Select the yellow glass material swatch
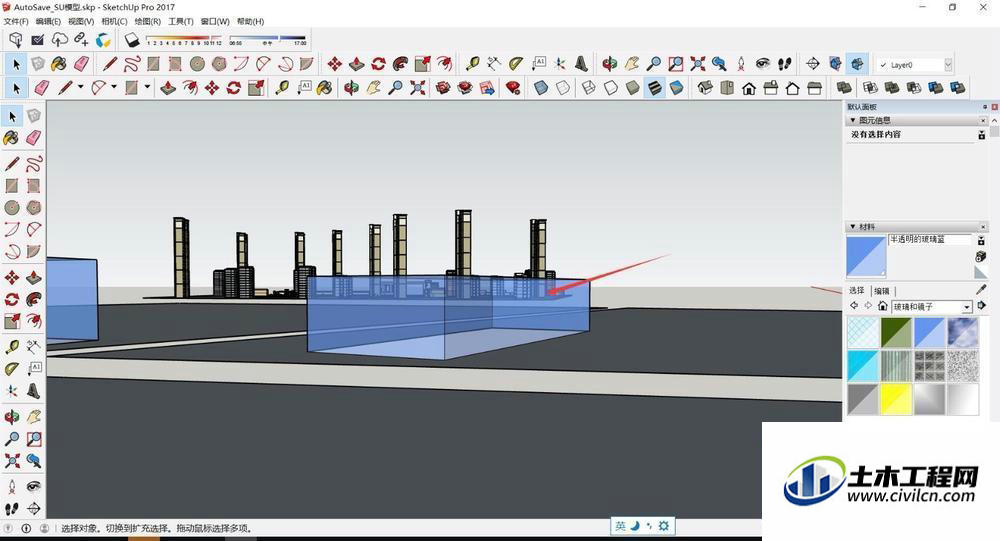This screenshot has width=1000, height=541. click(x=896, y=399)
